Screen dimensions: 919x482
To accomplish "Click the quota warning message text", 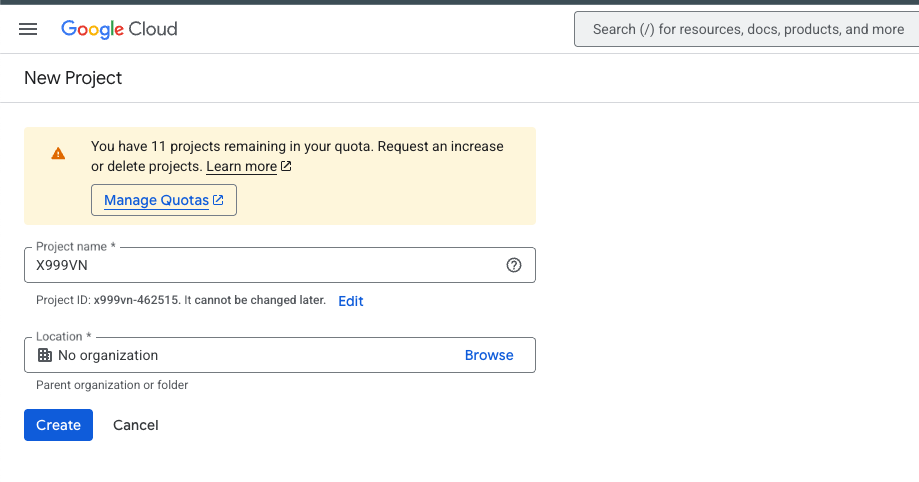I will 297,156.
